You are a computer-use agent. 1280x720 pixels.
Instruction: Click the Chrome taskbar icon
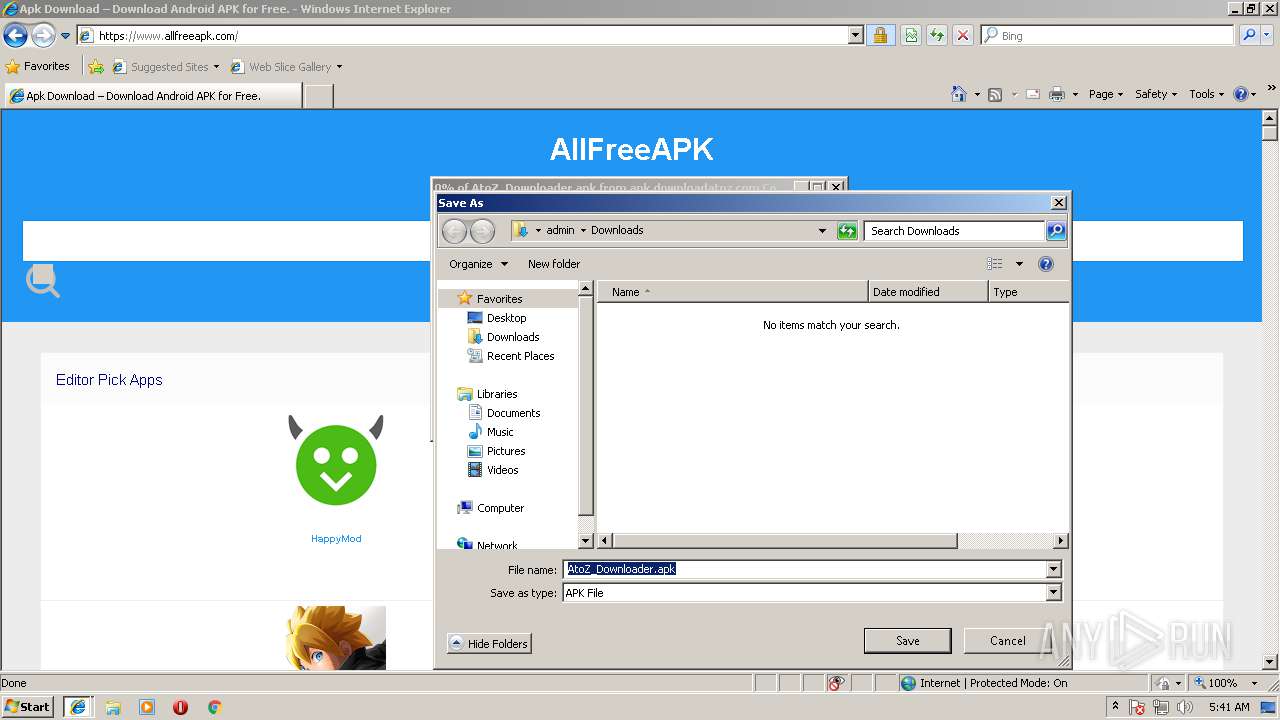pos(214,707)
